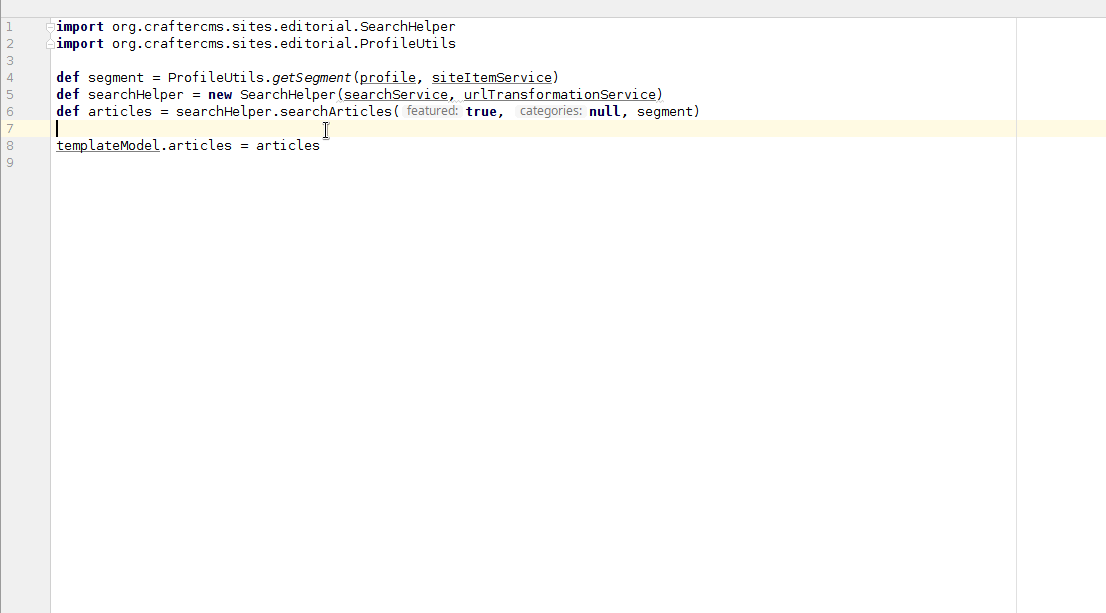Click the 'new' keyword on line 5

(x=220, y=95)
